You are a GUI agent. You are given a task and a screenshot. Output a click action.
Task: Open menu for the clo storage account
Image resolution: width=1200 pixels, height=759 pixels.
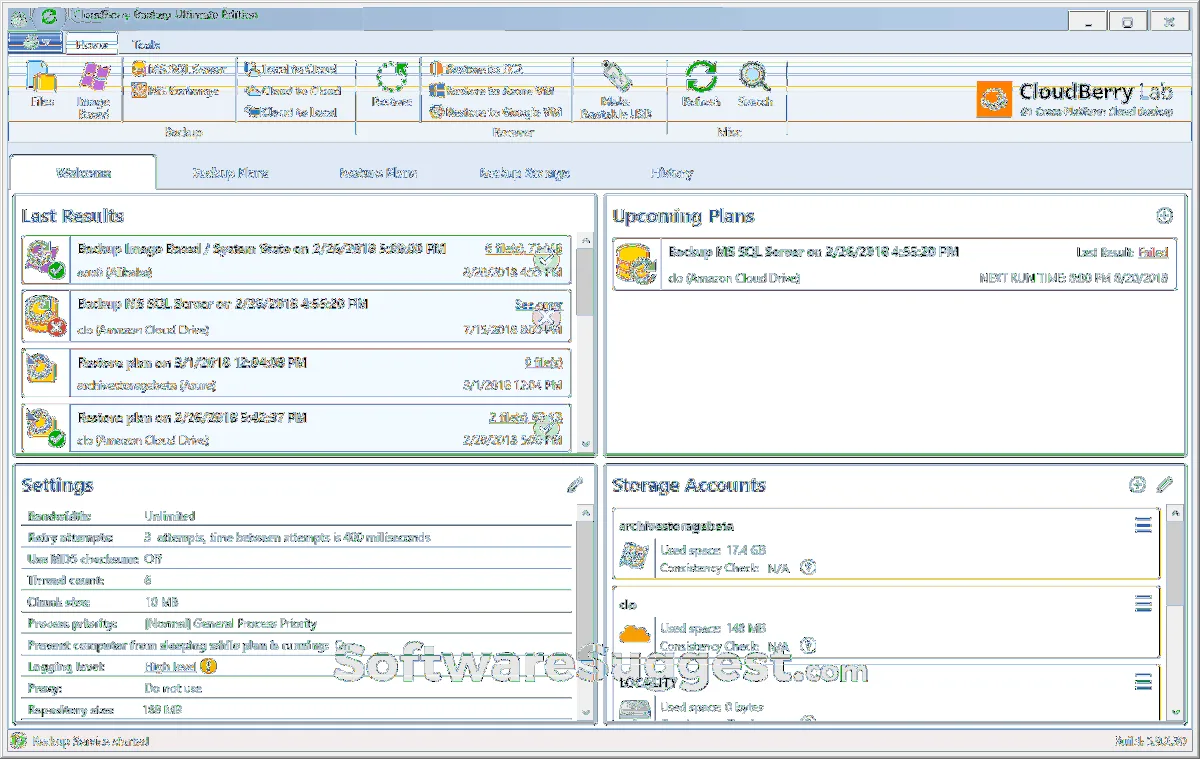coord(1143,604)
